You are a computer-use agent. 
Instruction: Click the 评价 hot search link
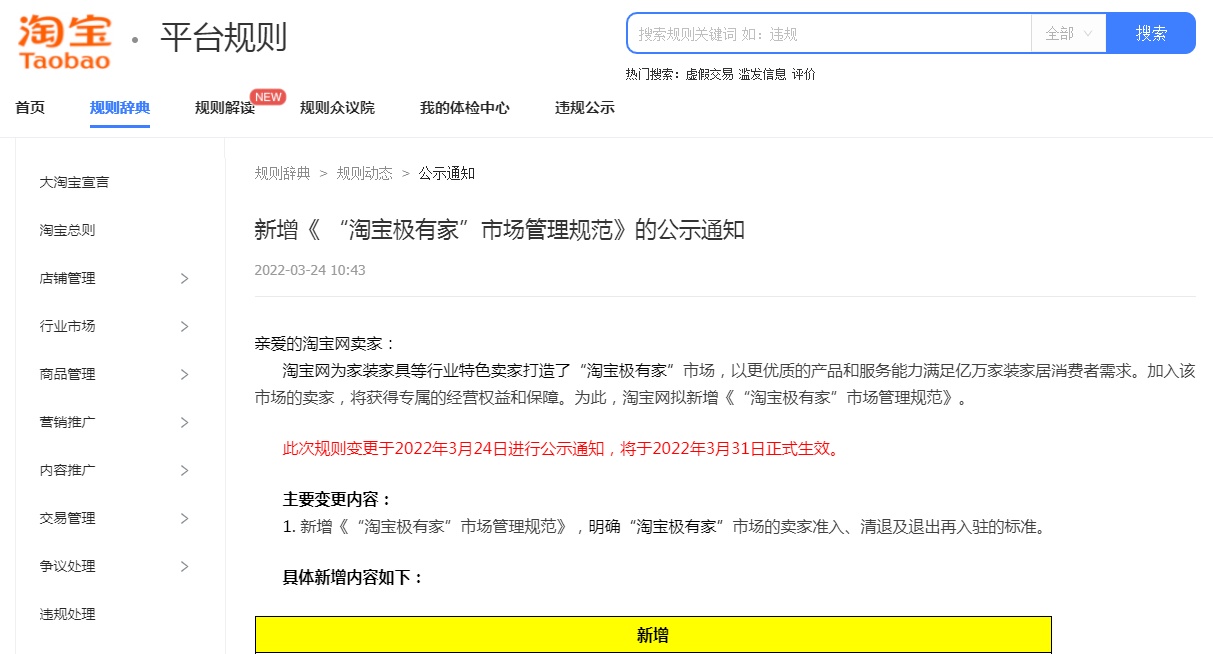pyautogui.click(x=803, y=74)
